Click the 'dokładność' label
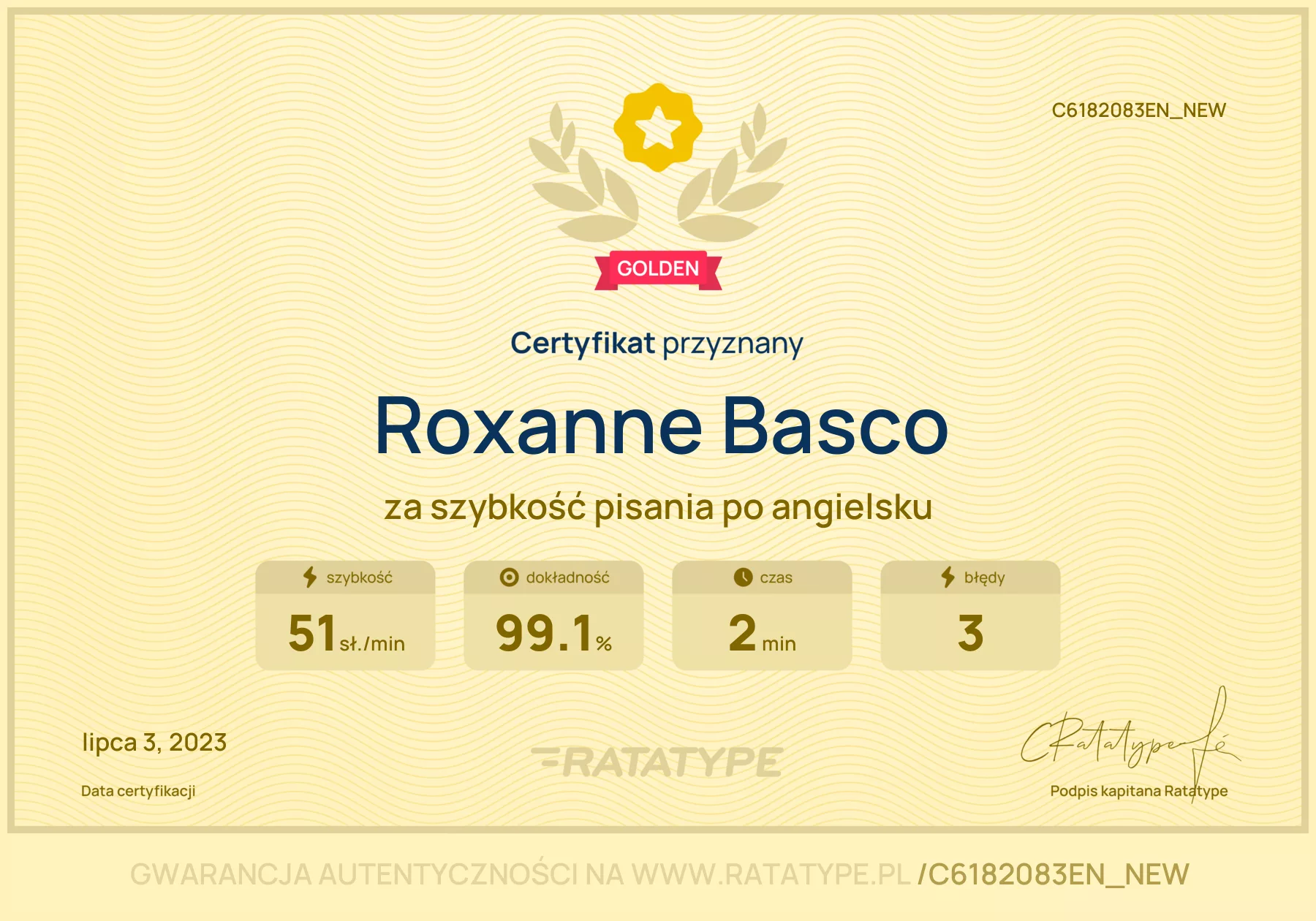The width and height of the screenshot is (1316, 921). pos(567,577)
